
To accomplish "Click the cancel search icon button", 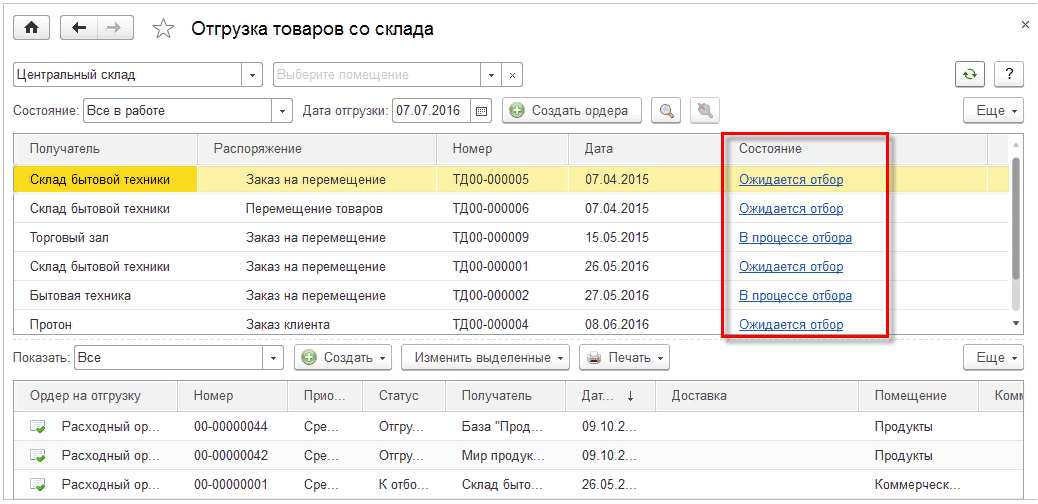I will click(705, 110).
